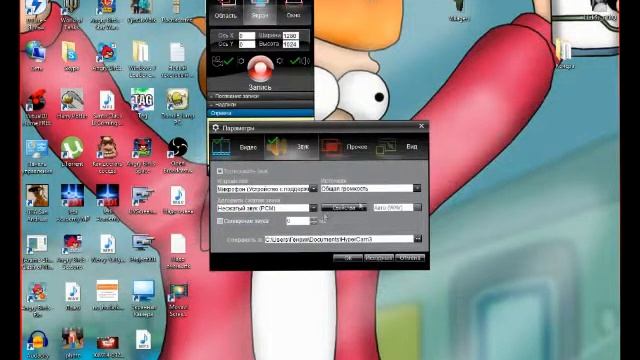Select the Экран capture mode tab

(x=260, y=11)
